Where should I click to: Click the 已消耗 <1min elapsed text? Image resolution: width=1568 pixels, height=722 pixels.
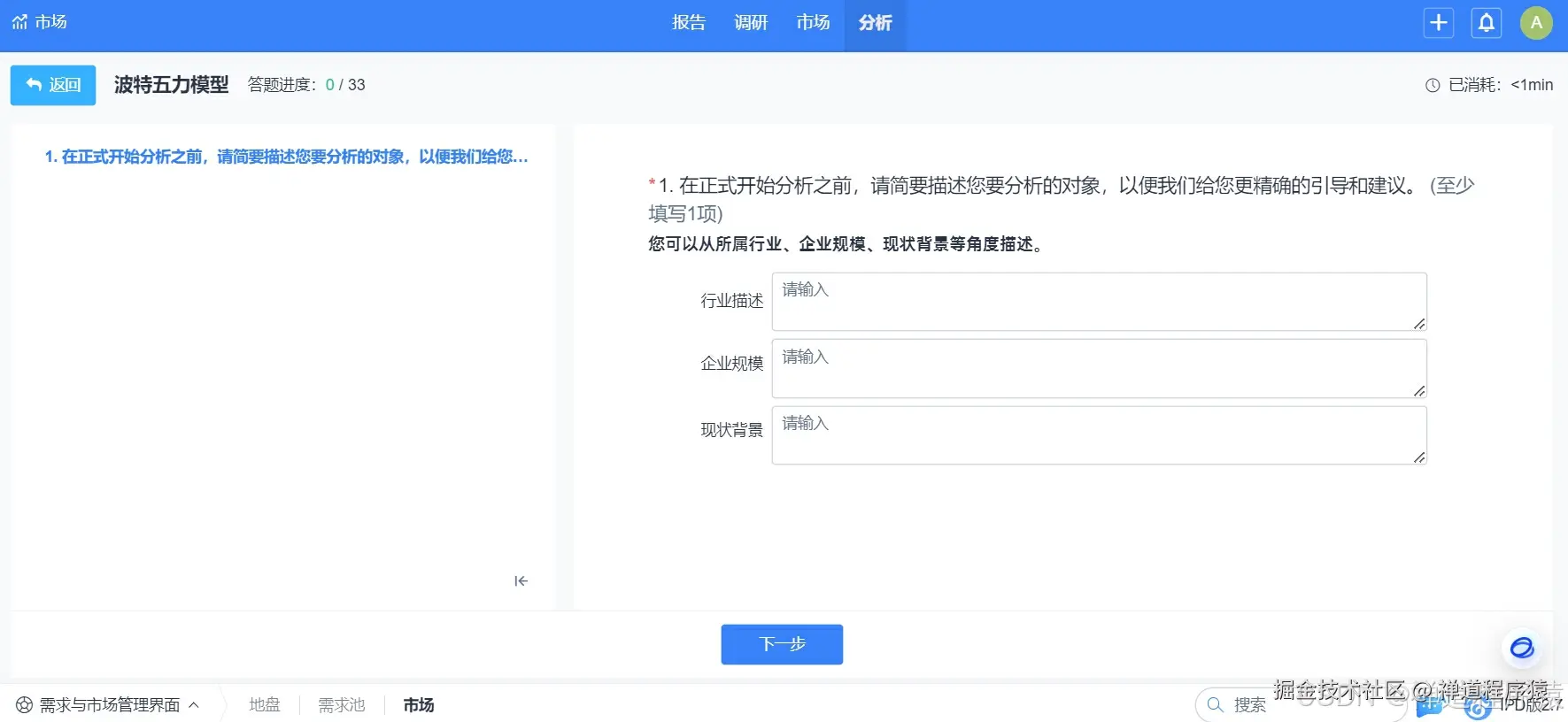(1501, 85)
